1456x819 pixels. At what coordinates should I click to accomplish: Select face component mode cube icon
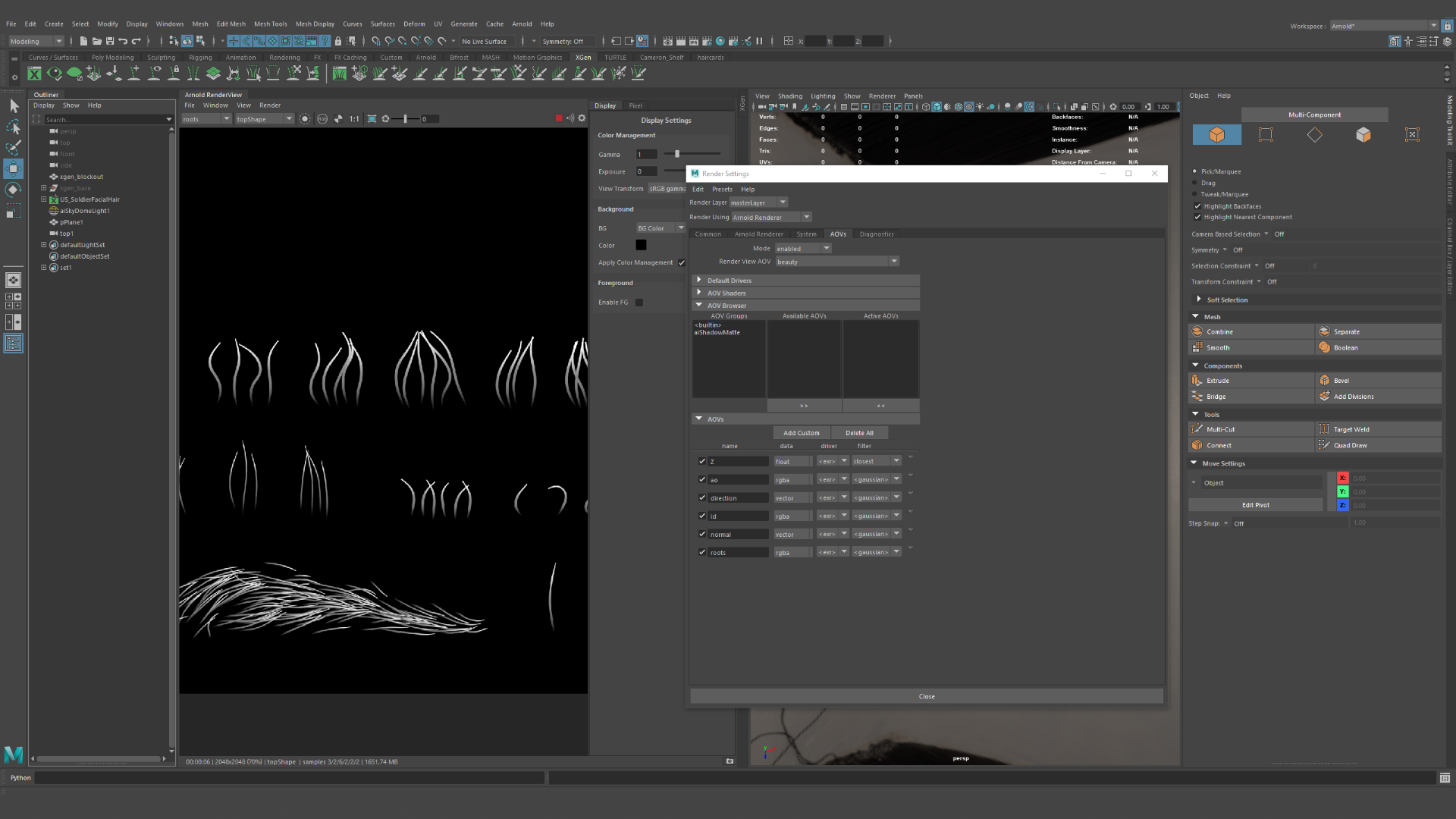[1363, 135]
